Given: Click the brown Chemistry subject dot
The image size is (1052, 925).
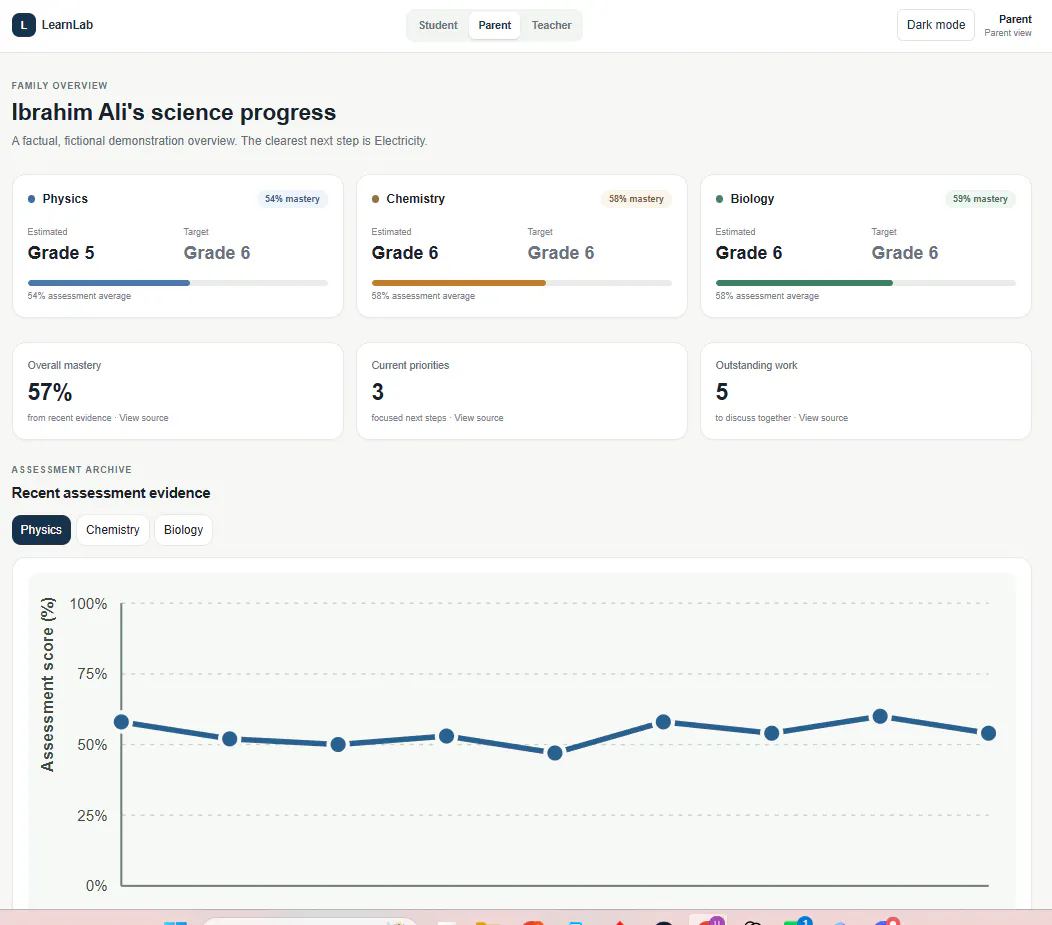Looking at the screenshot, I should 376,199.
